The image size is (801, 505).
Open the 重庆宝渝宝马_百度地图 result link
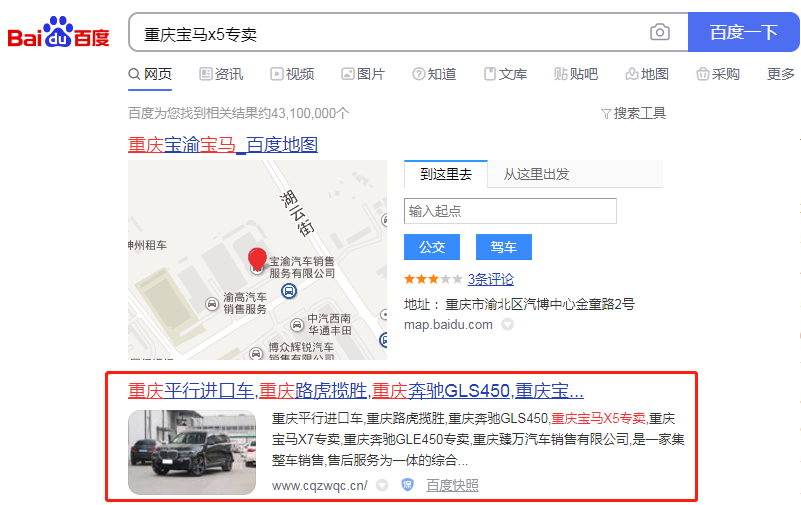click(223, 145)
